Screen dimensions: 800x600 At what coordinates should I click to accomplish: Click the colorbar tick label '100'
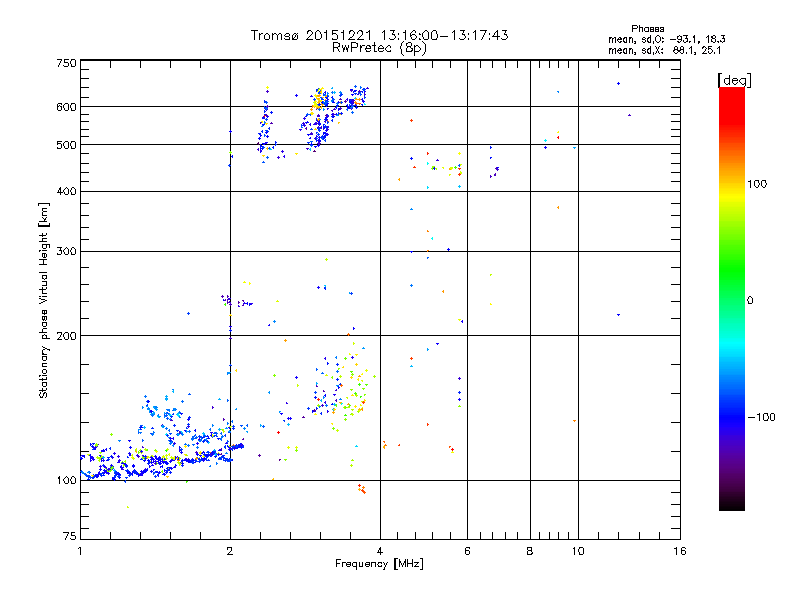[757, 184]
